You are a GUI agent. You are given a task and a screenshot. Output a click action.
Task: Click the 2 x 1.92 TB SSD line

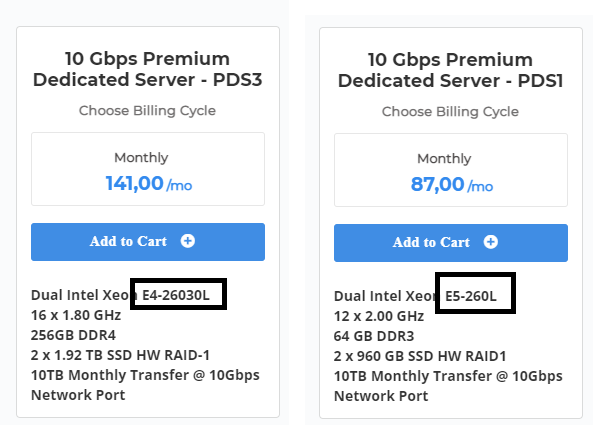(x=120, y=355)
